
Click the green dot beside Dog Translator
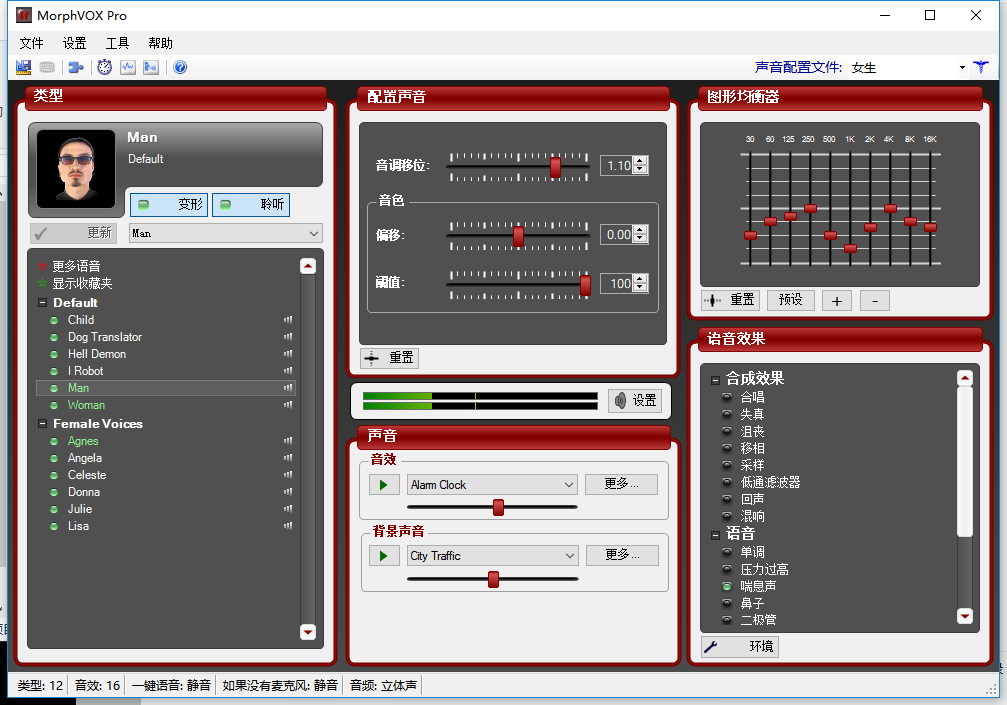[x=54, y=337]
